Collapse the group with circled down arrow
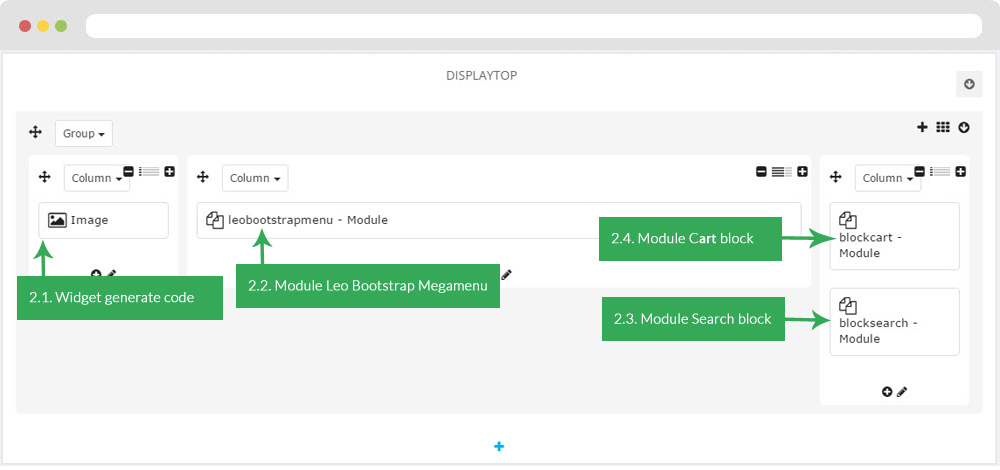 tap(964, 127)
